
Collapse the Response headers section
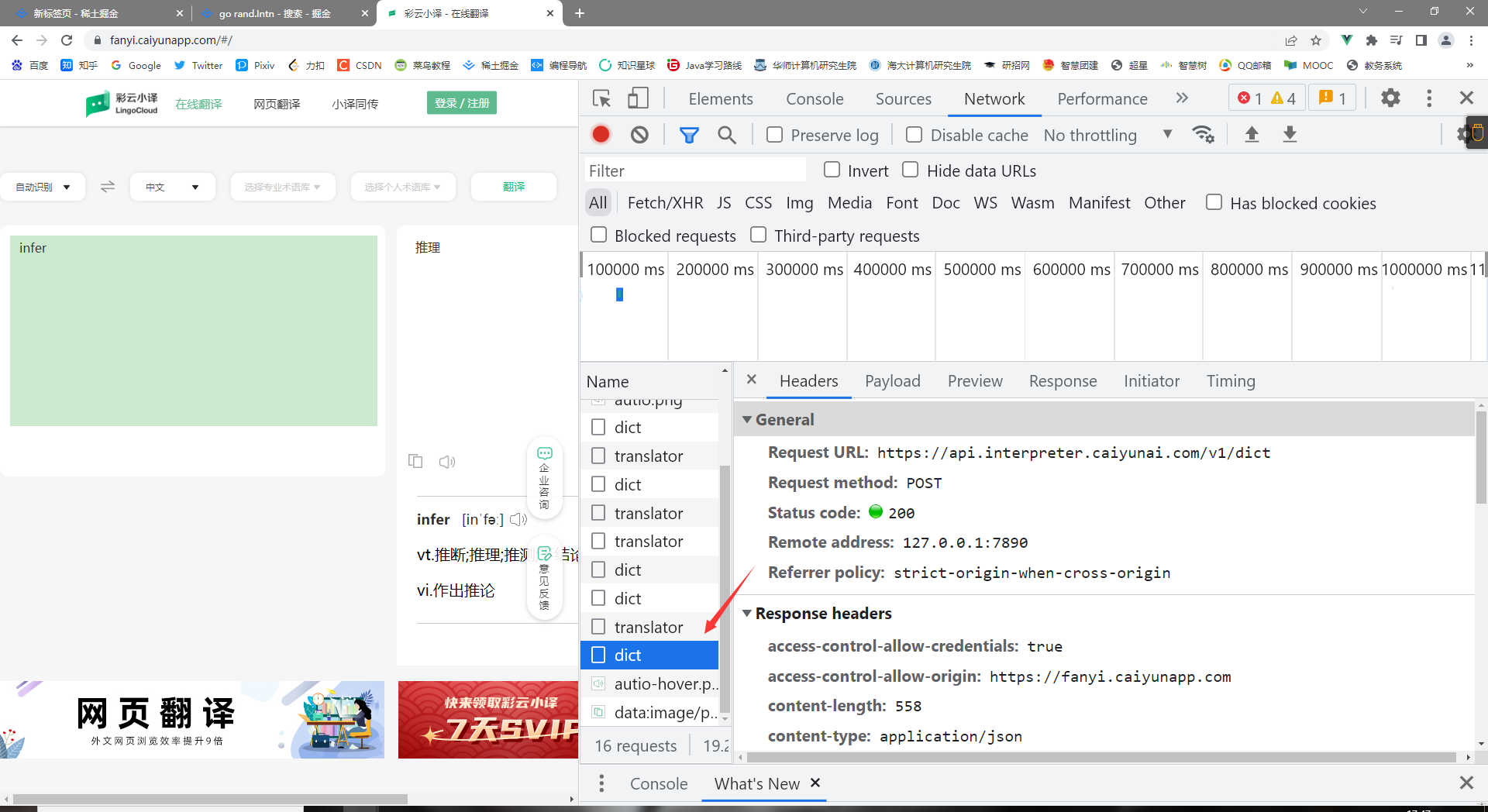(x=747, y=613)
